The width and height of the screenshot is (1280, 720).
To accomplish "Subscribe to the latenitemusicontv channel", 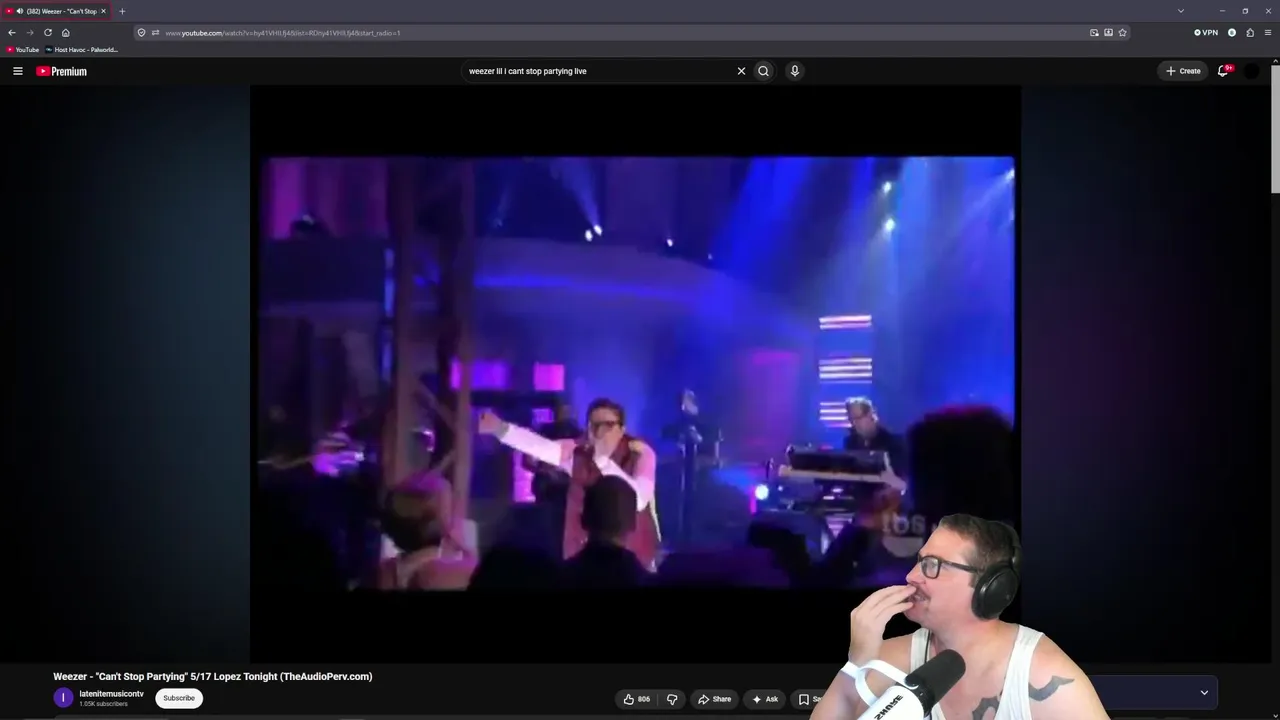I will point(179,698).
